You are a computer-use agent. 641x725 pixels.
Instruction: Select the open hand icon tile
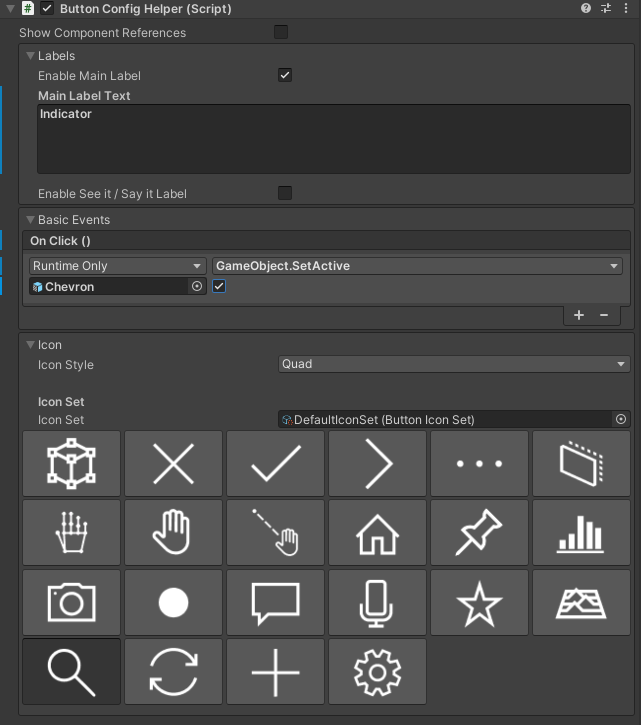coord(173,533)
